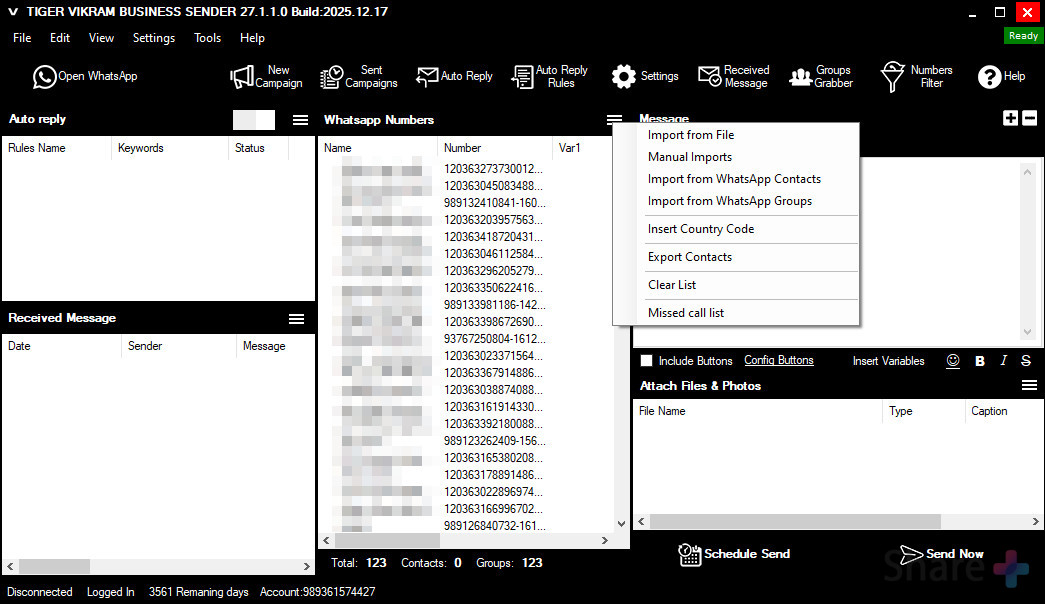Open Help from the toolbar
Screen dimensions: 1045x604
click(1002, 77)
